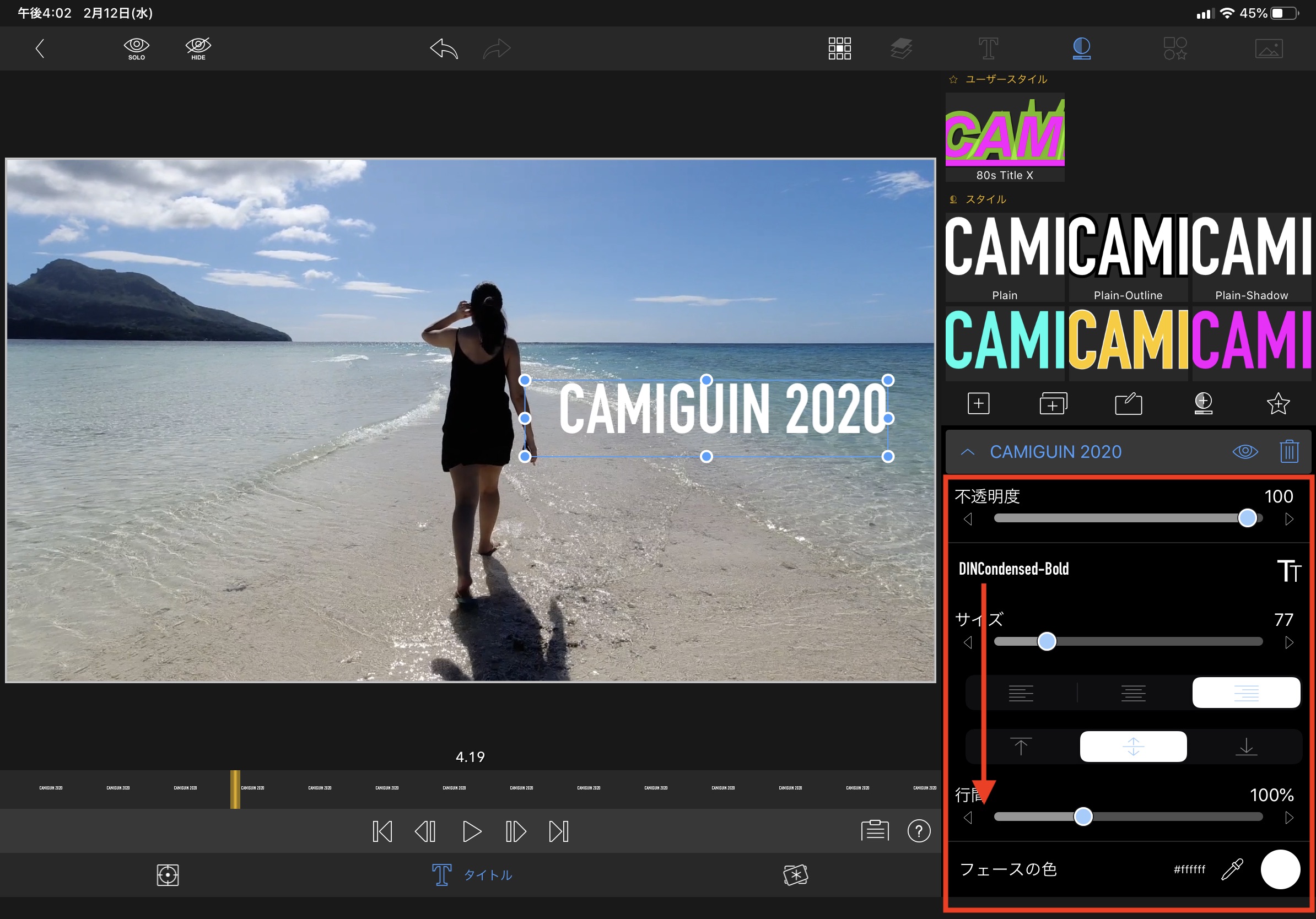Screen dimensions: 1316x919
Task: Toggle CAMIGUIN 2020 layer visibility eye
Action: coord(1244,451)
